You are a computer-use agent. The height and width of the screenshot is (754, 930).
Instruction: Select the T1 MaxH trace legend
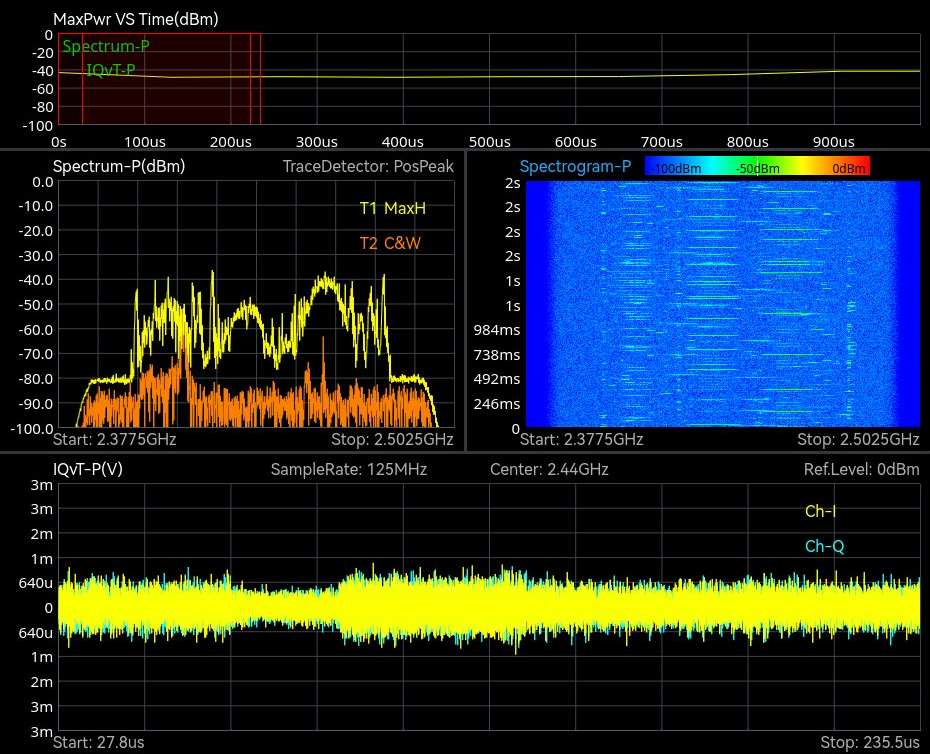pos(393,208)
